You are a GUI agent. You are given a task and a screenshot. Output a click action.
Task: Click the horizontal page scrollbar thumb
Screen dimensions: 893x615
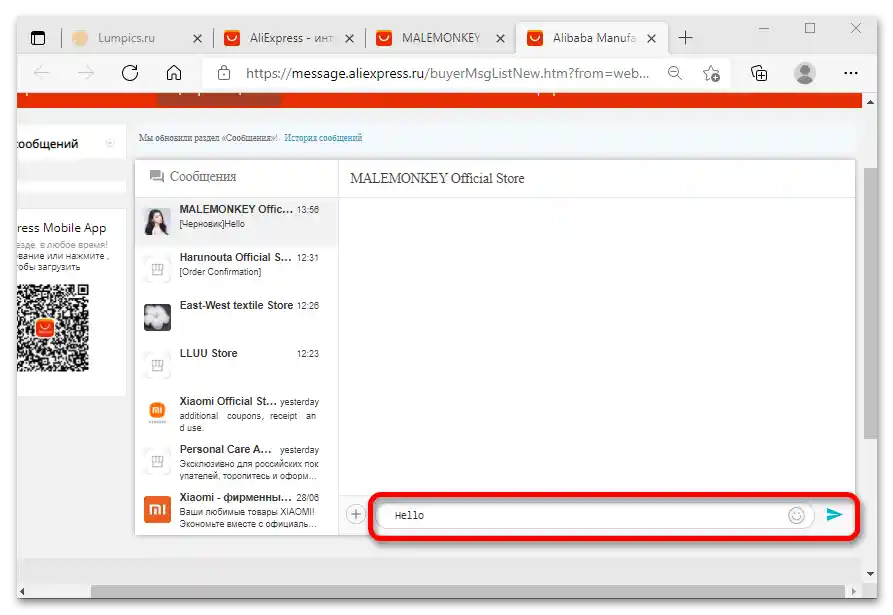(x=468, y=591)
